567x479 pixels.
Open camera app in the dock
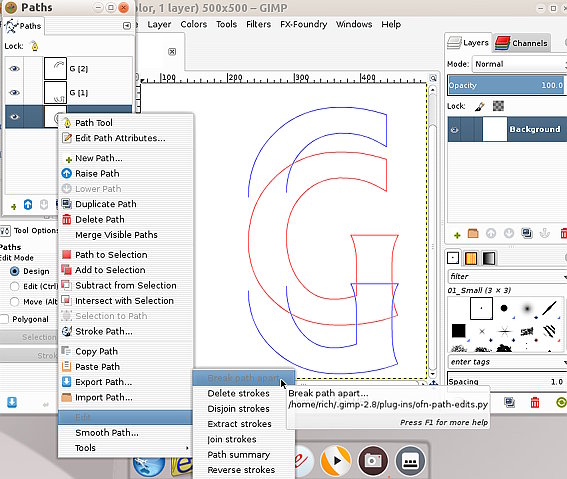pyautogui.click(x=373, y=461)
